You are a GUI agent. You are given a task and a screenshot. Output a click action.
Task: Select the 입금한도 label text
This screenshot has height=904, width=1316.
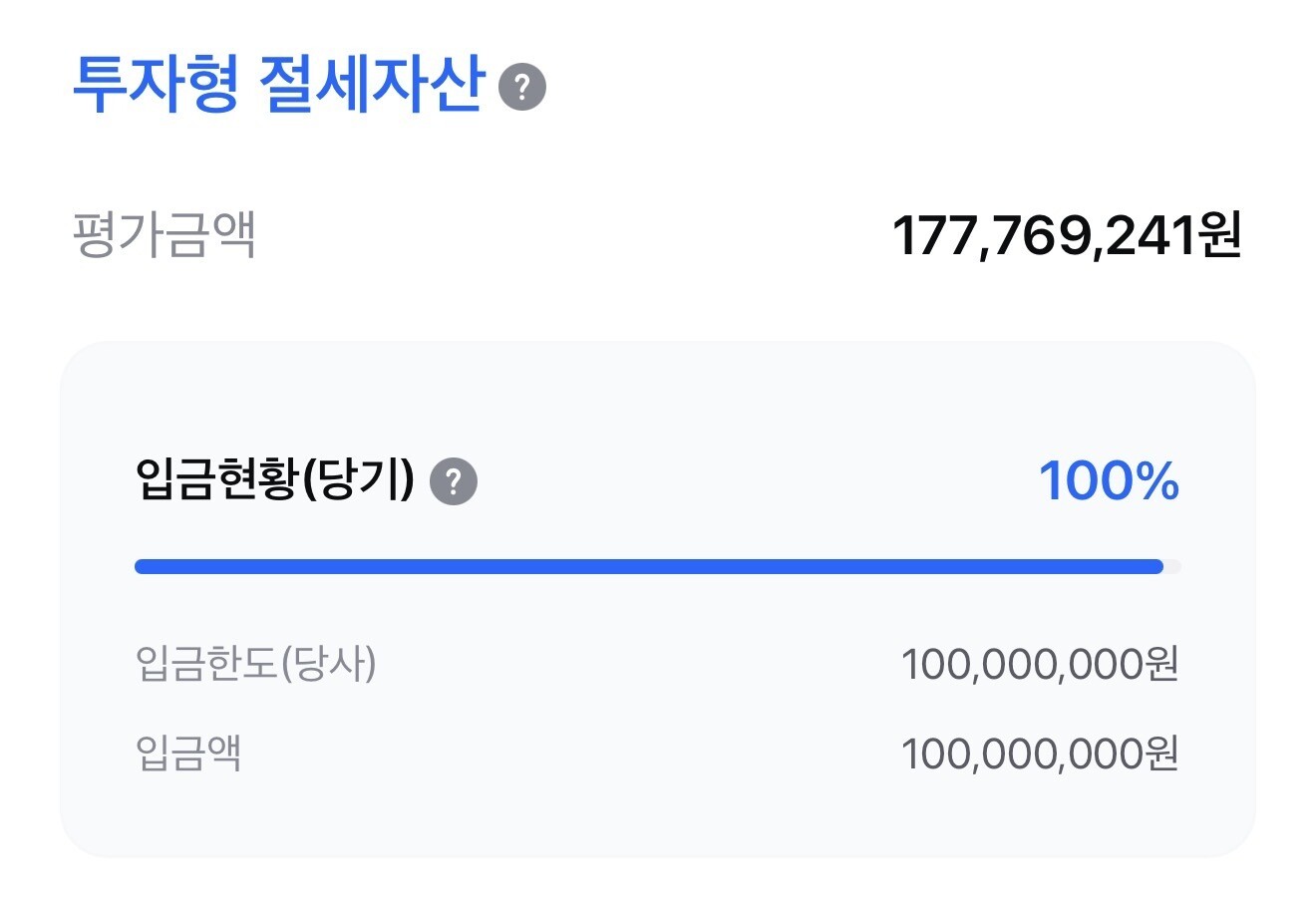(x=206, y=664)
